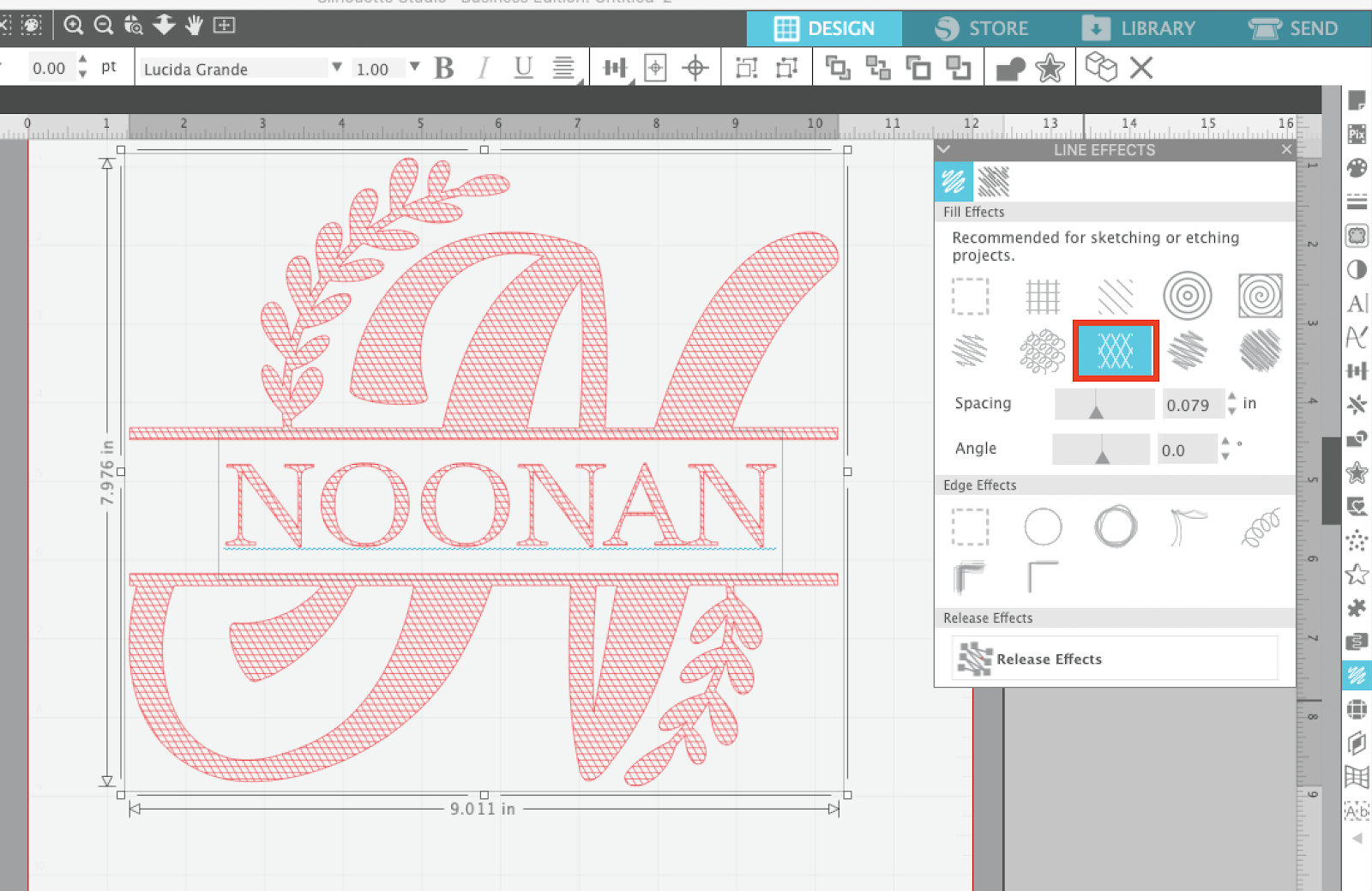Select the curly loops edge effect
Image resolution: width=1372 pixels, height=891 pixels.
tap(1261, 527)
